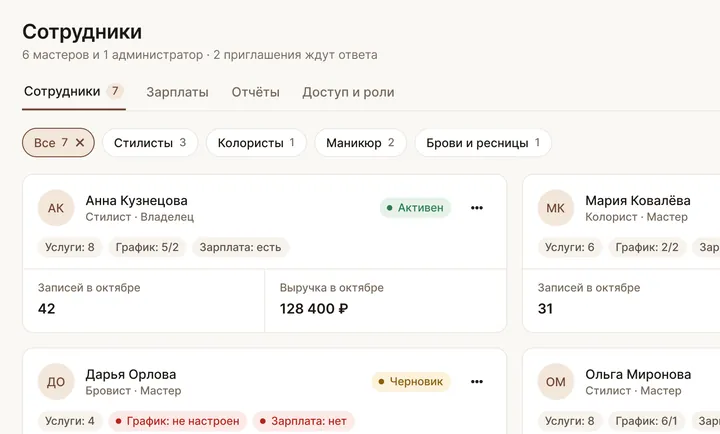Click the График: 5/2 tag
The height and width of the screenshot is (434, 720).
coord(147,247)
